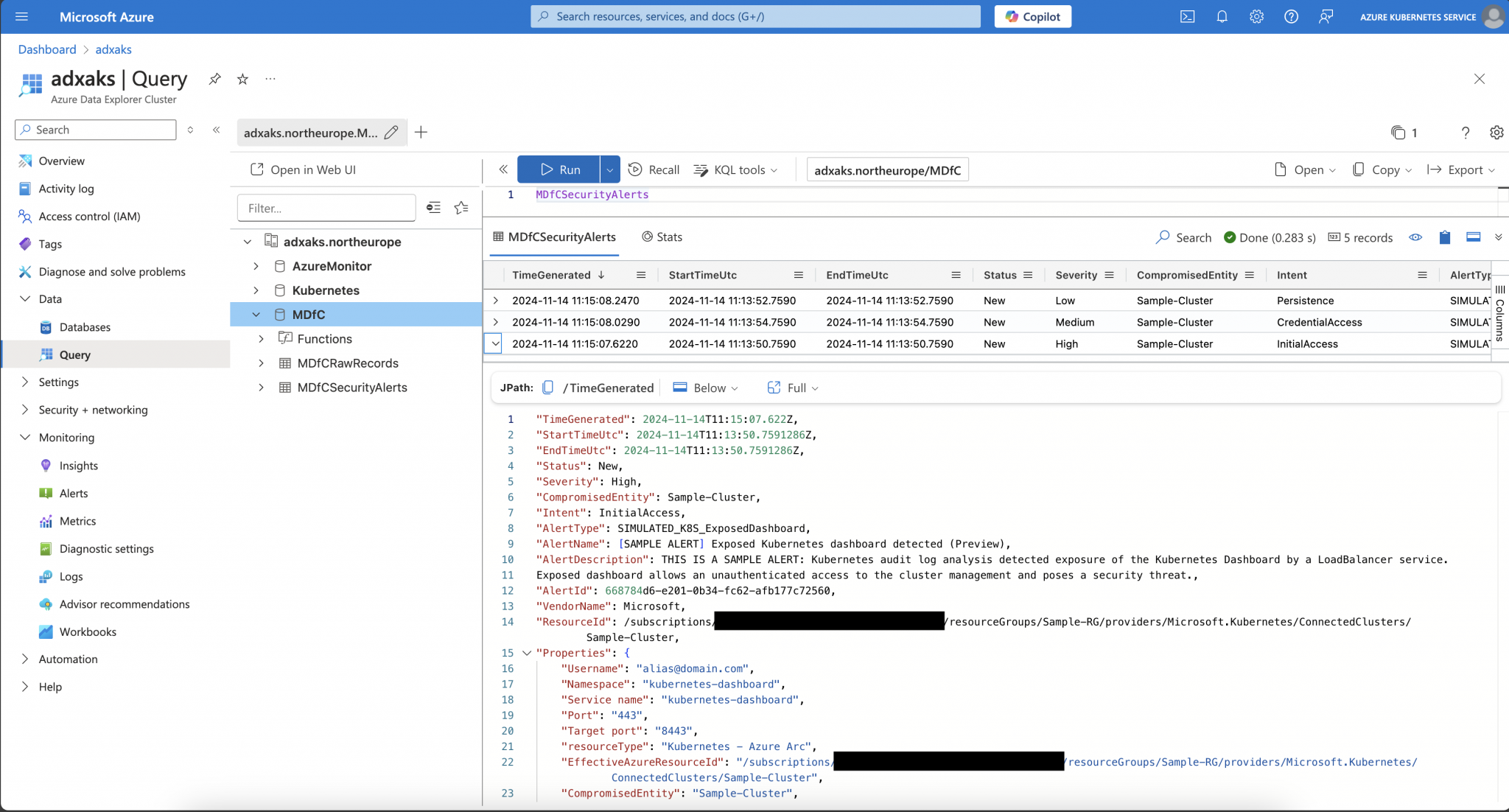Open query settings gear icon
The width and height of the screenshot is (1509, 812).
(1496, 133)
